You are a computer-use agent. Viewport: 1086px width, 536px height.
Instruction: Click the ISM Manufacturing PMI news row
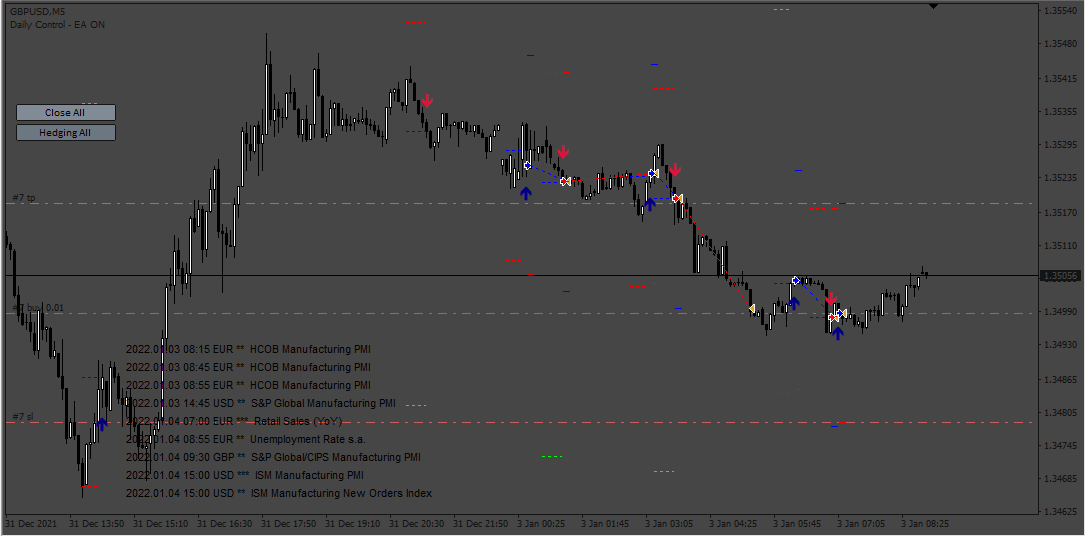[x=244, y=475]
